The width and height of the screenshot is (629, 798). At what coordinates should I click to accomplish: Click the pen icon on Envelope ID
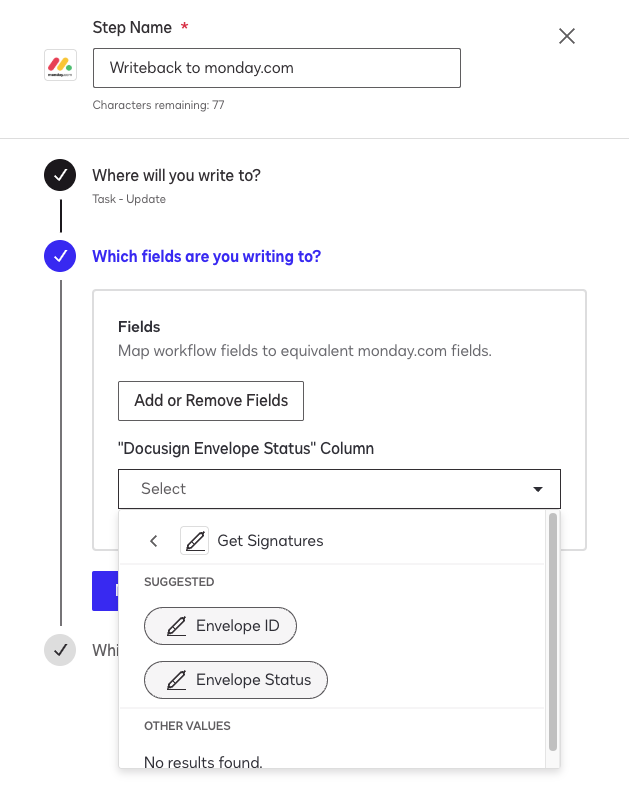(177, 627)
